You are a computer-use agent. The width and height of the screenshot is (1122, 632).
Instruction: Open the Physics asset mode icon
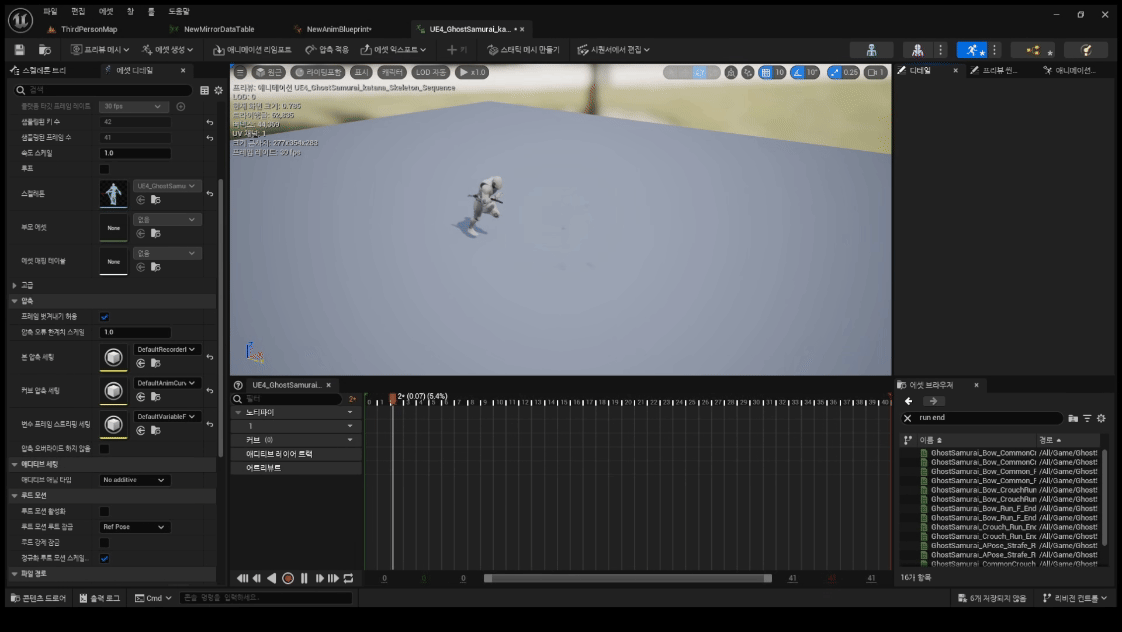click(1086, 49)
